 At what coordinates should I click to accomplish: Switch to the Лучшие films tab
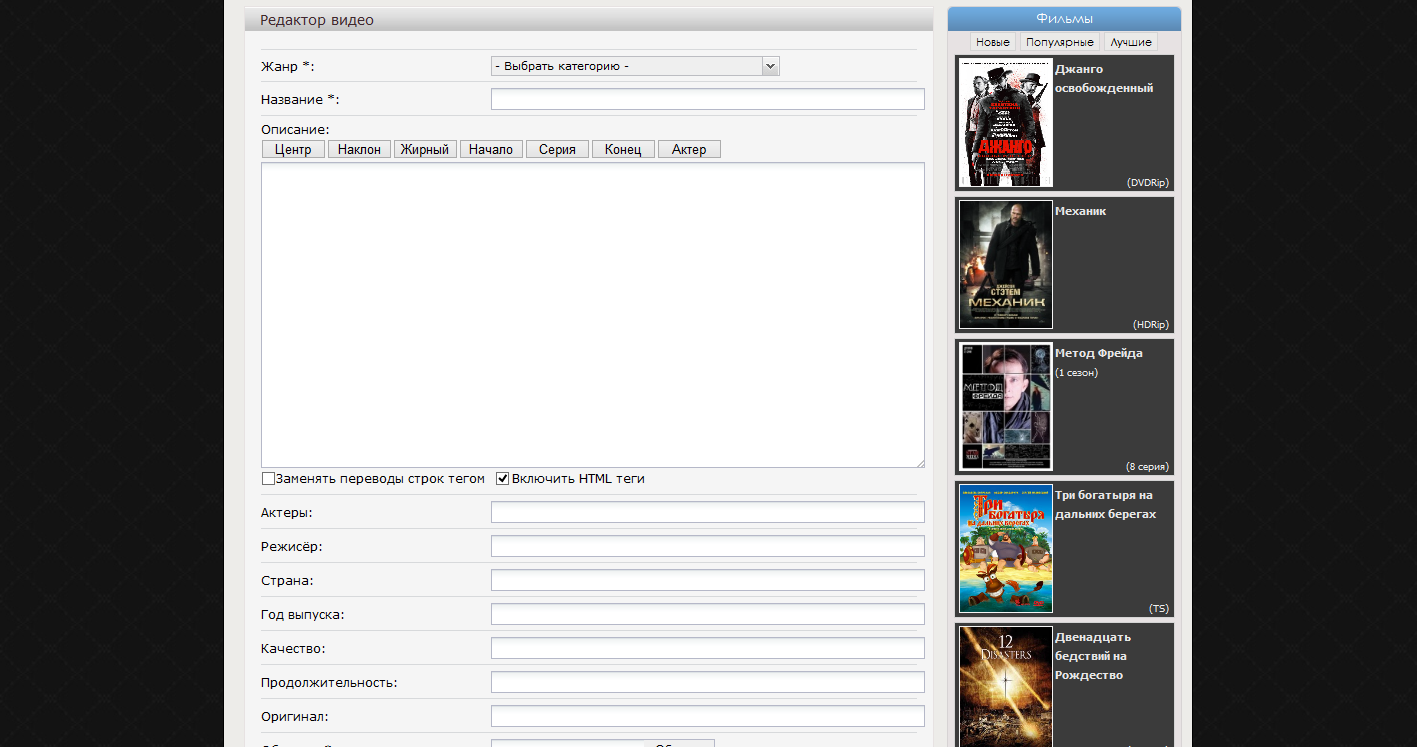pyautogui.click(x=1131, y=42)
